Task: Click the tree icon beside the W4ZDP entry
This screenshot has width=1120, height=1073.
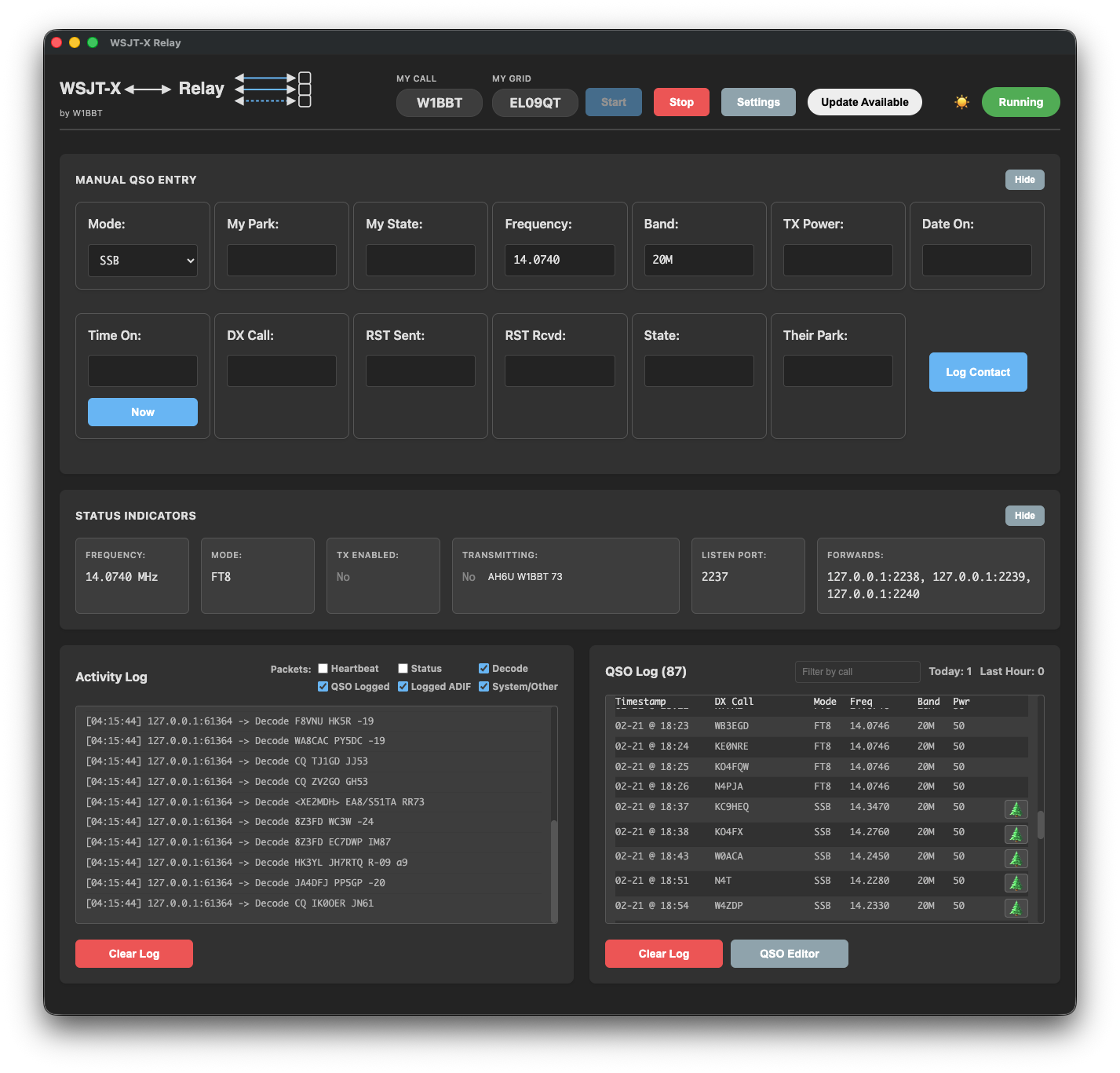Action: [x=1016, y=907]
